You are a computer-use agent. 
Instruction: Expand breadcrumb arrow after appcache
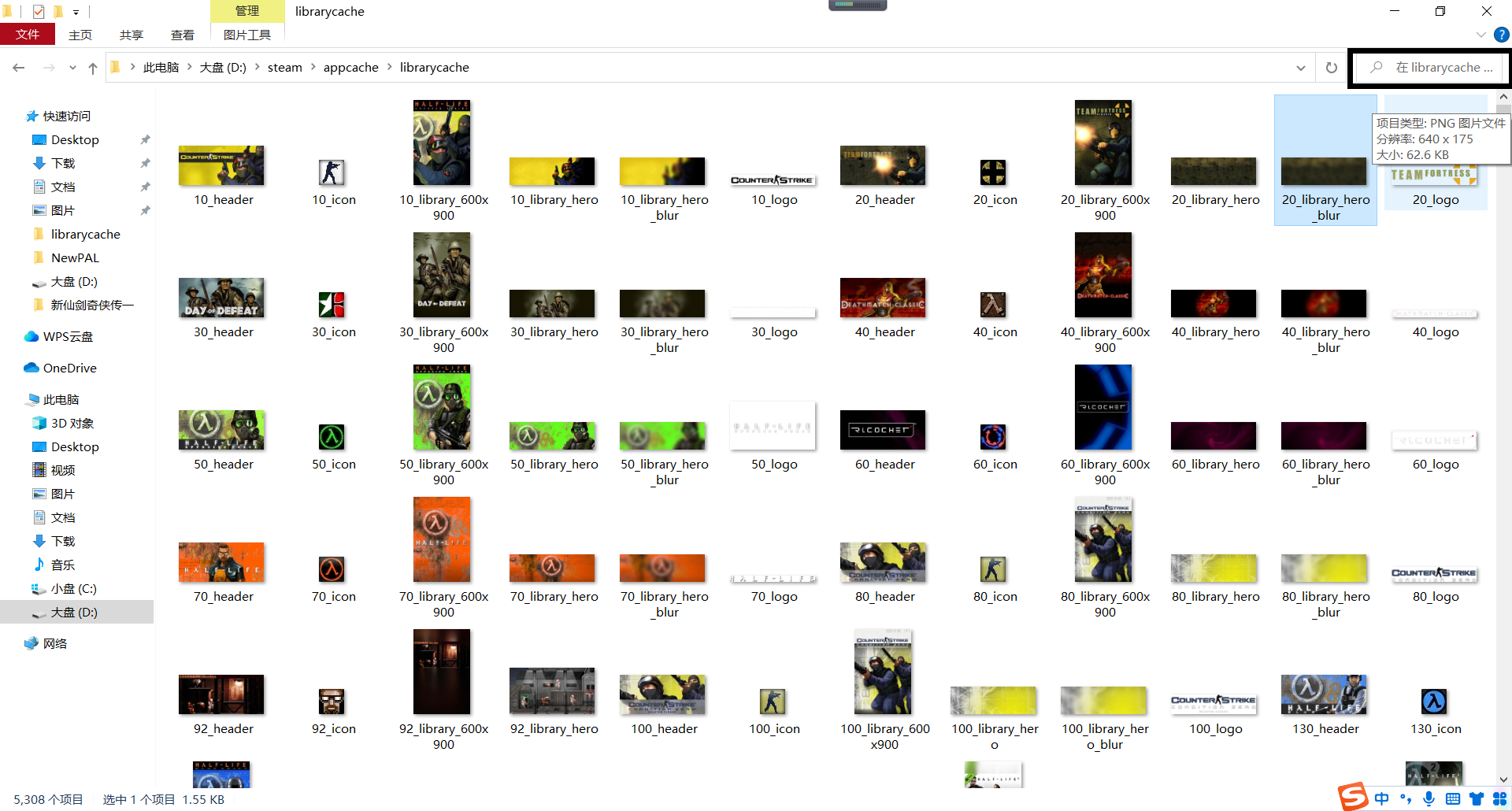(389, 67)
